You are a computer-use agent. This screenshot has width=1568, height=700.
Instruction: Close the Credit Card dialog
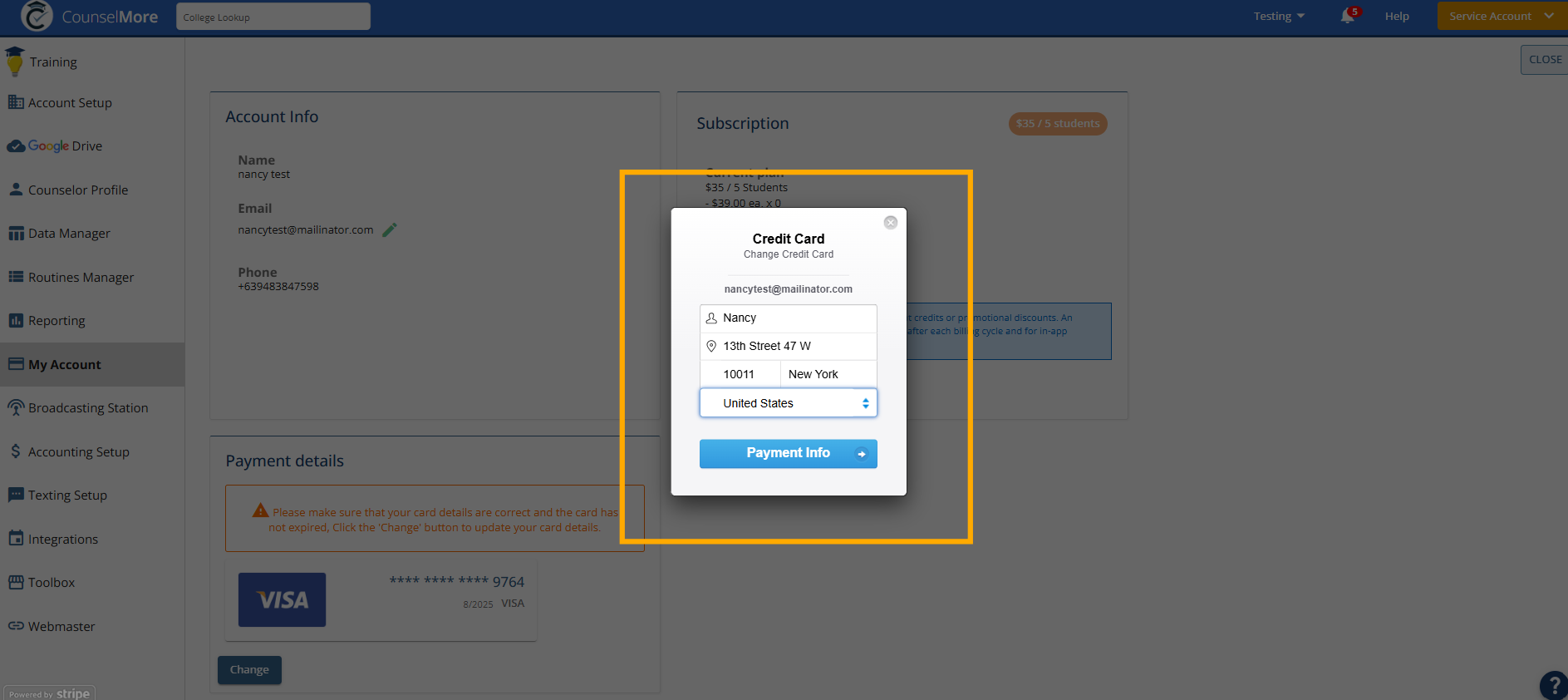click(891, 223)
